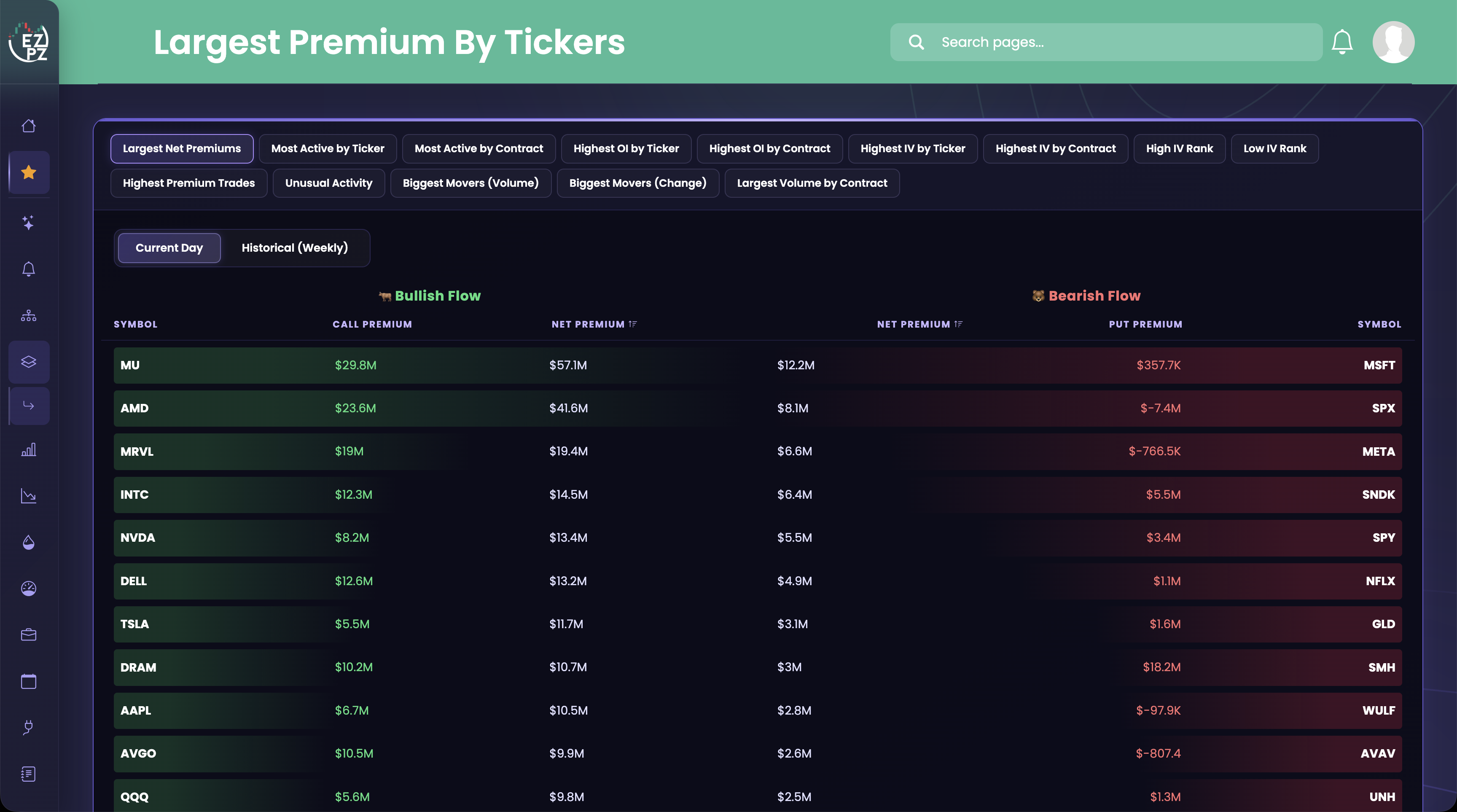The height and width of the screenshot is (812, 1457).
Task: Open the sparkles AI sidebar icon
Action: pos(29,222)
